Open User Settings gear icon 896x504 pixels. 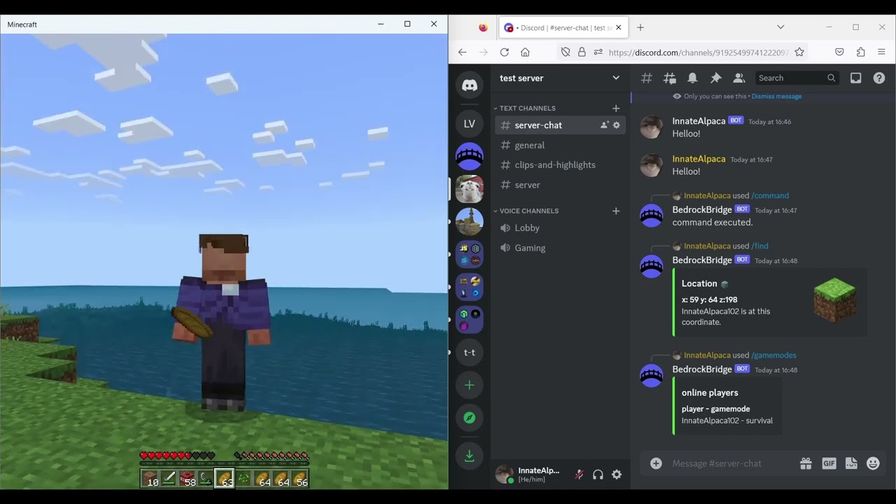pos(617,474)
